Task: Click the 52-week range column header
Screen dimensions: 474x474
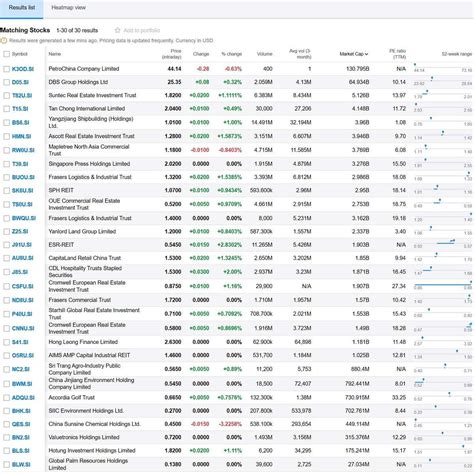Action: (x=457, y=54)
